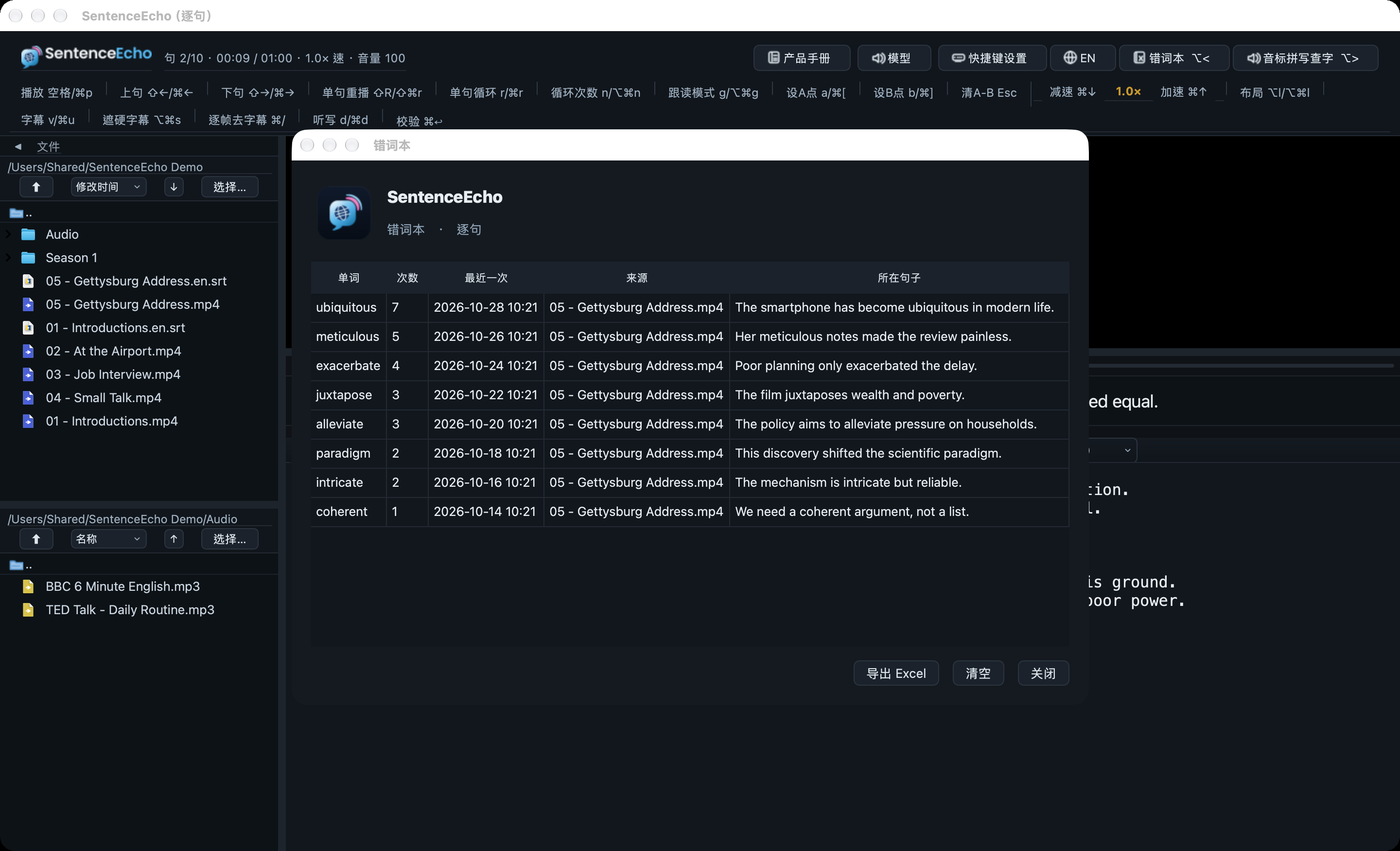Image resolution: width=1400 pixels, height=851 pixels.
Task: Export the word list with 导出 Excel
Action: [x=896, y=673]
